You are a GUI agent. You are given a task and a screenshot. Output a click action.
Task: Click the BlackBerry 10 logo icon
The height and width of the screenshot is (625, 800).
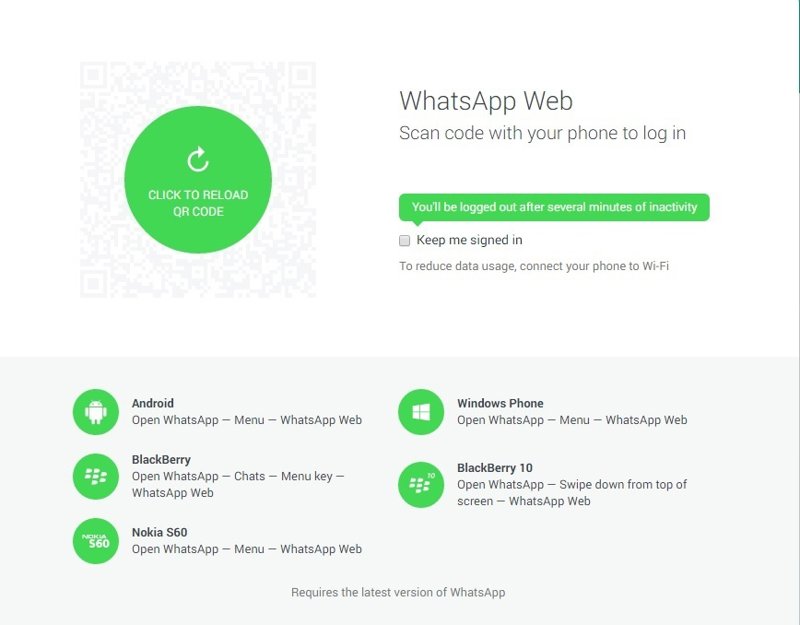[421, 485]
